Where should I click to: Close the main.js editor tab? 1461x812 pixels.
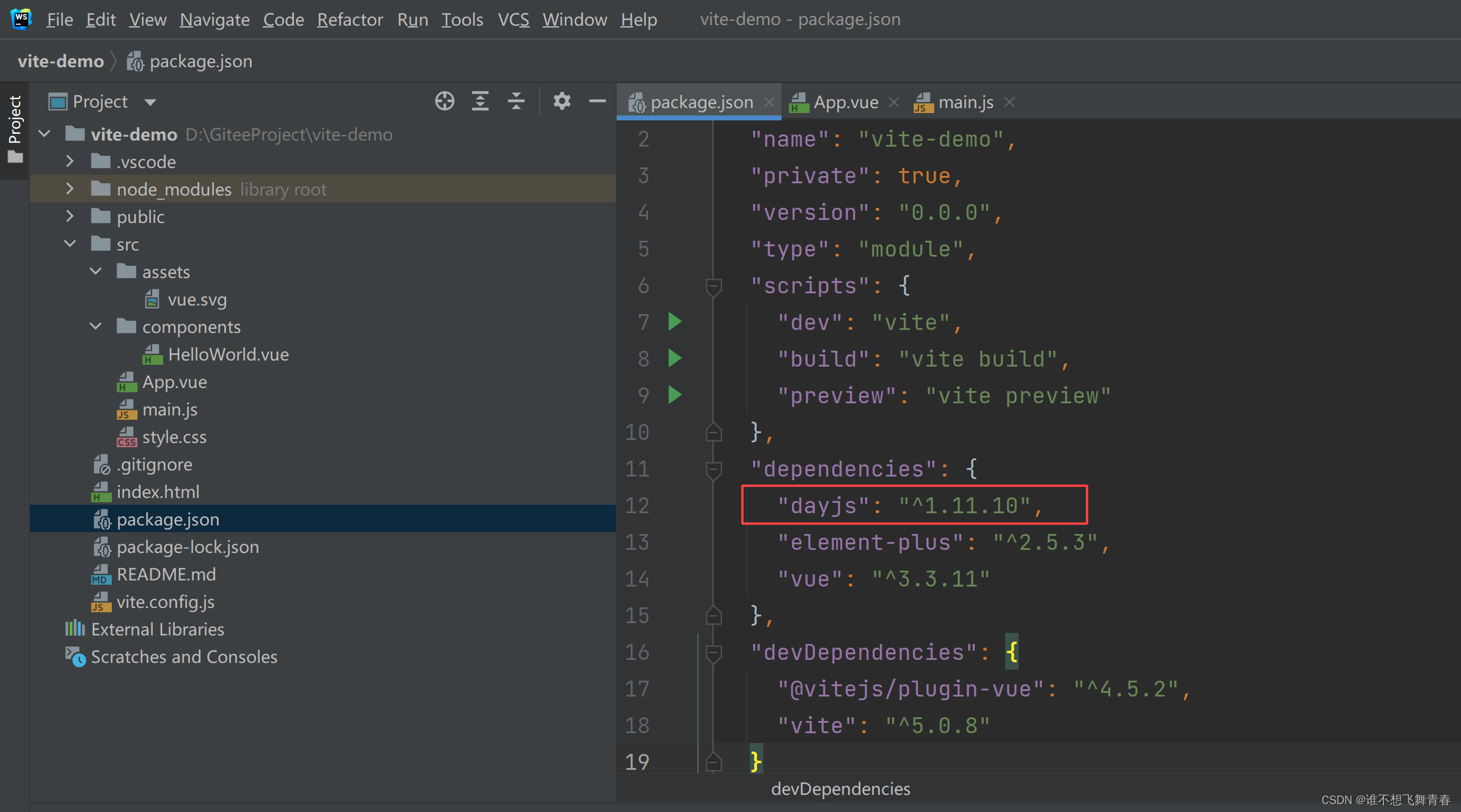coord(1009,102)
